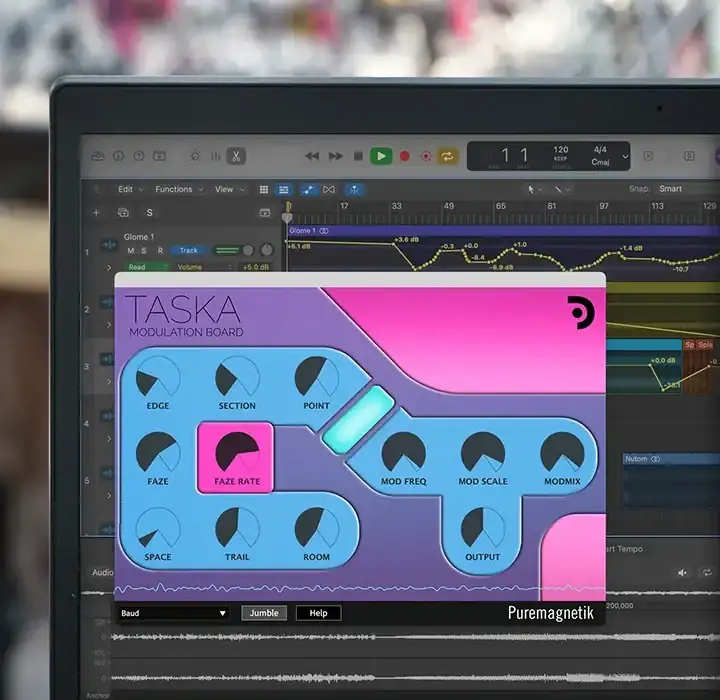This screenshot has height=700, width=720.
Task: Start recording with red record button
Action: tap(405, 157)
